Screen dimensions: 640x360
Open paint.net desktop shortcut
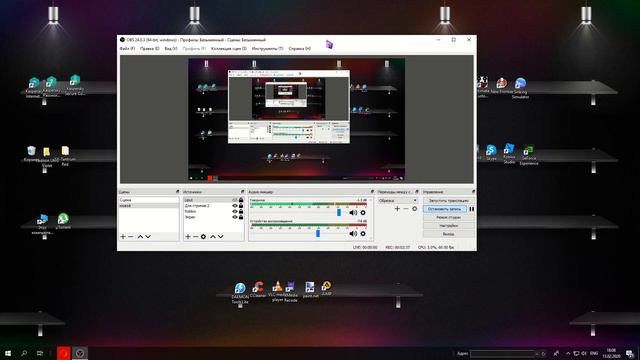[x=310, y=290]
